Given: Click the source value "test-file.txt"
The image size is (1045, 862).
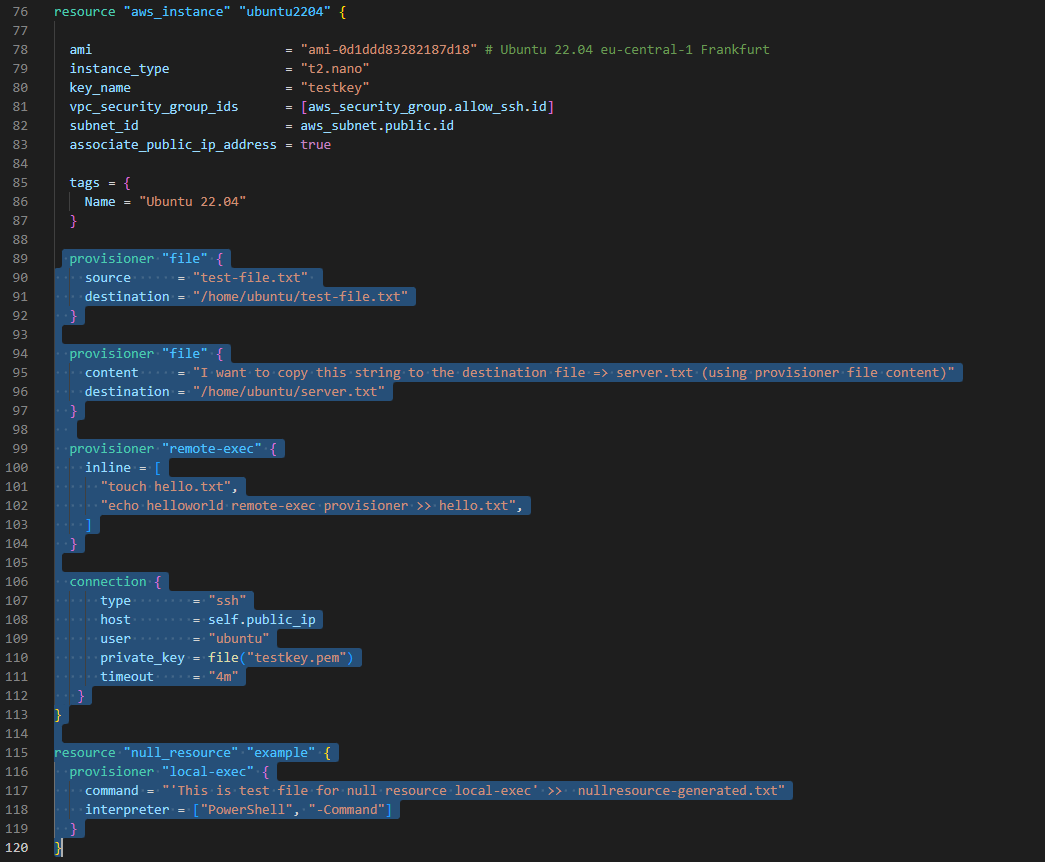Looking at the screenshot, I should [251, 277].
